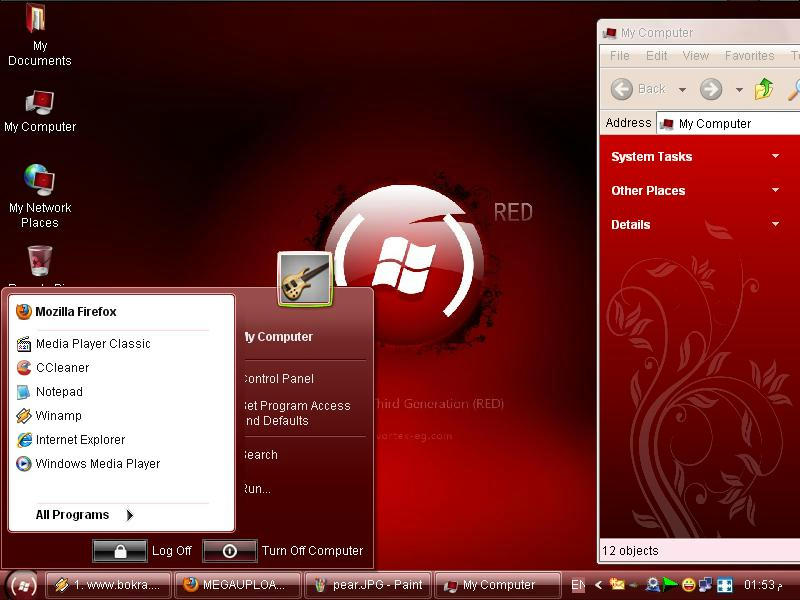The height and width of the screenshot is (600, 800).
Task: Click the Media Player Classic icon
Action: pos(23,344)
